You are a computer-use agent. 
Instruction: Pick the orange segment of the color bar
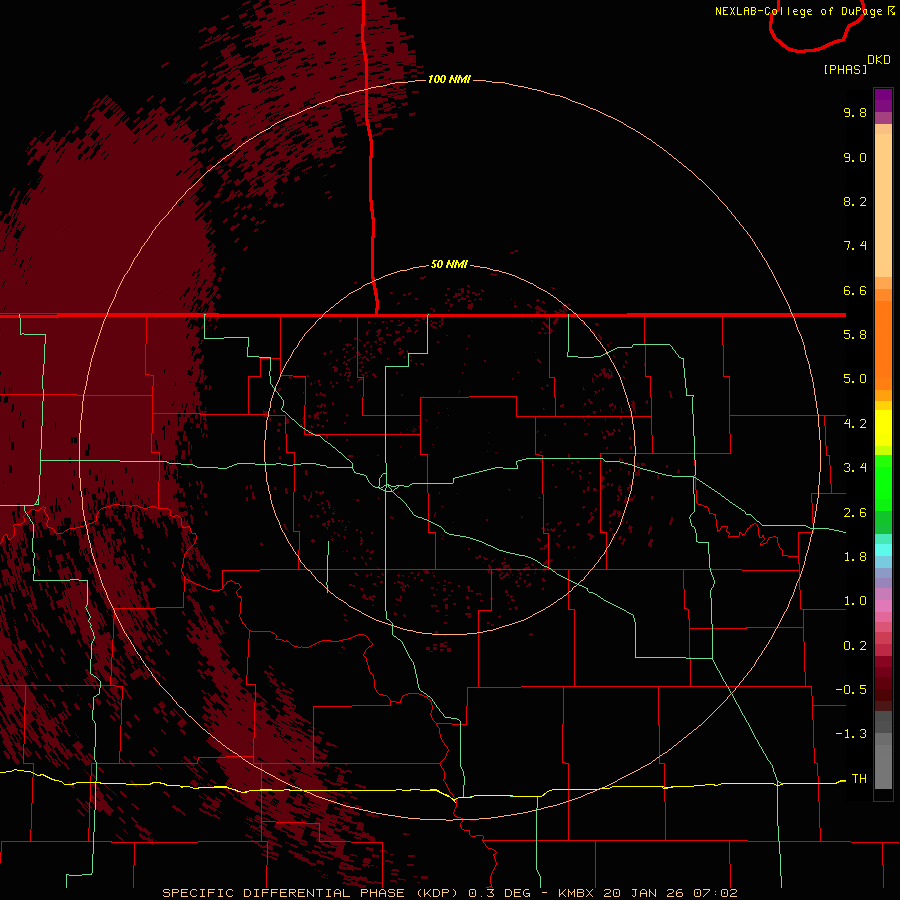click(883, 346)
